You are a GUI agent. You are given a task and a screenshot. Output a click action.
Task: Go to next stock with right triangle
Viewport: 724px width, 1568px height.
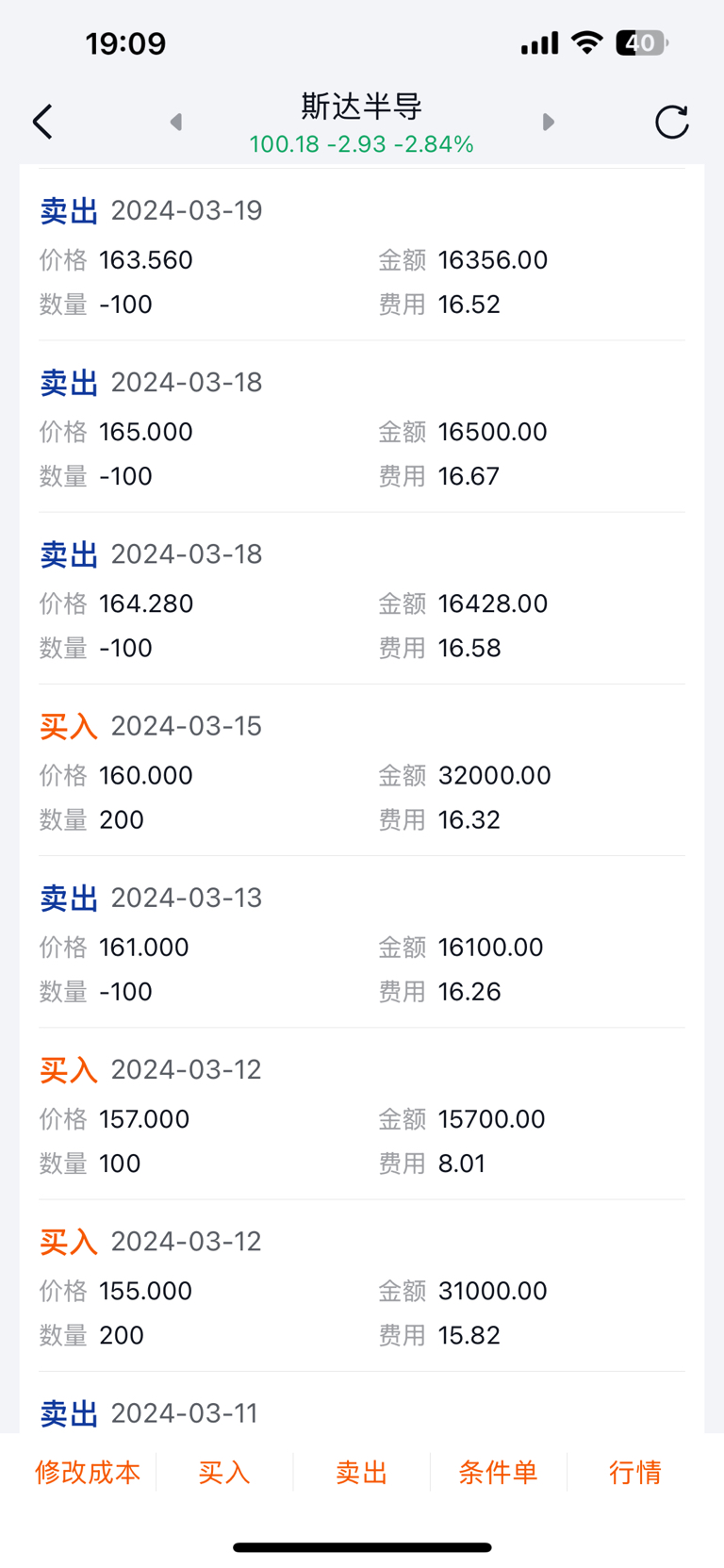click(x=549, y=122)
